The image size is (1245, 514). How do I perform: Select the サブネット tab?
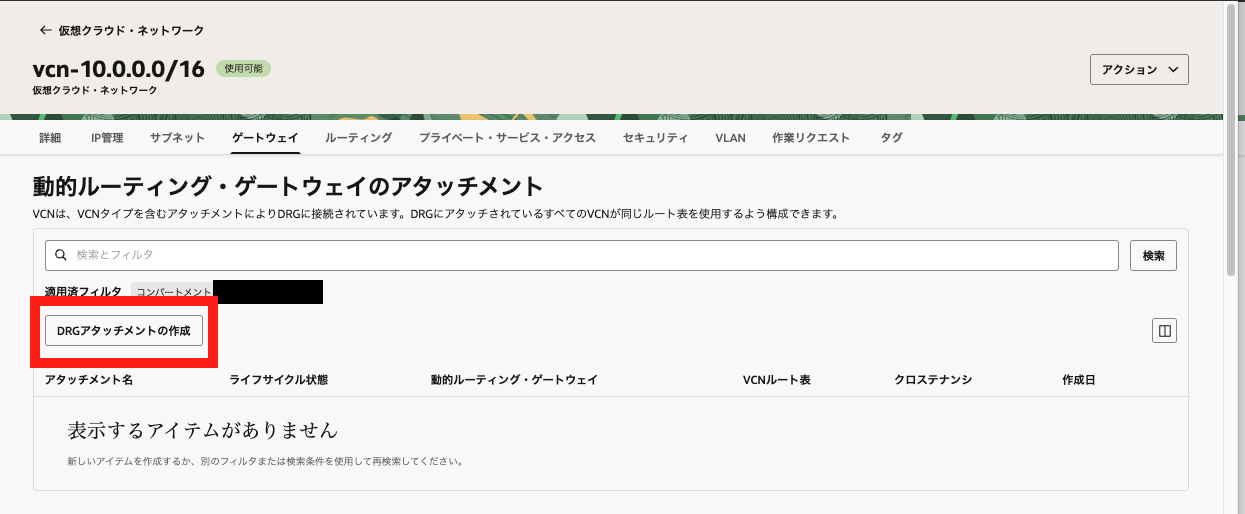pos(177,138)
